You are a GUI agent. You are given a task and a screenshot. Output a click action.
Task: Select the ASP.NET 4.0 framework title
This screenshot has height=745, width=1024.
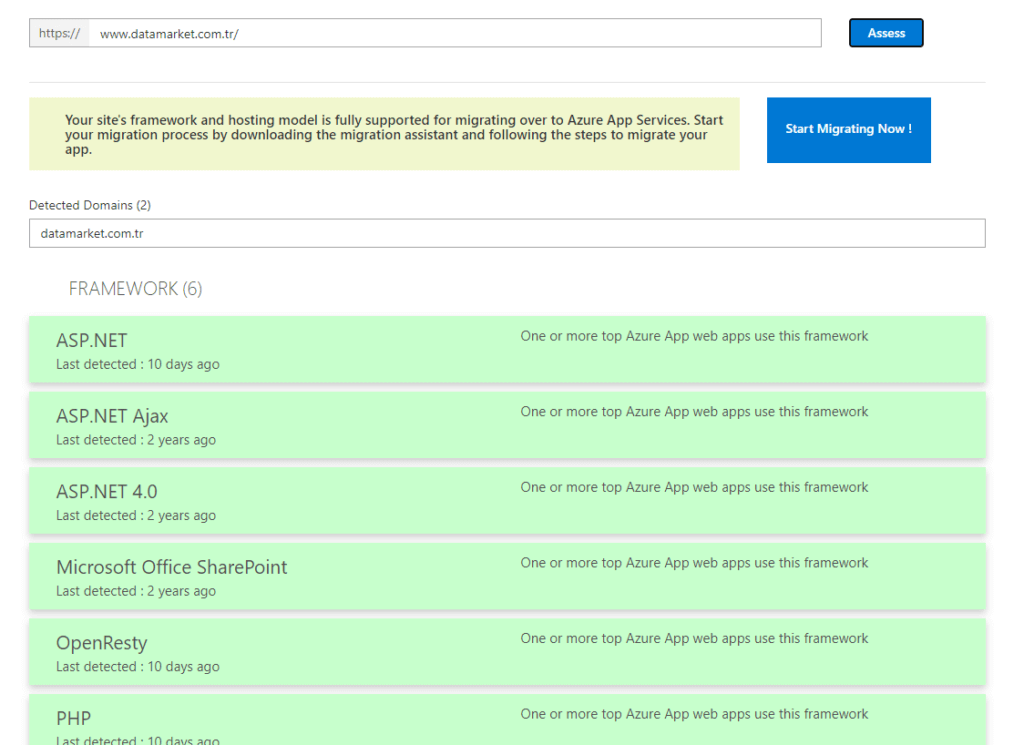tap(106, 492)
